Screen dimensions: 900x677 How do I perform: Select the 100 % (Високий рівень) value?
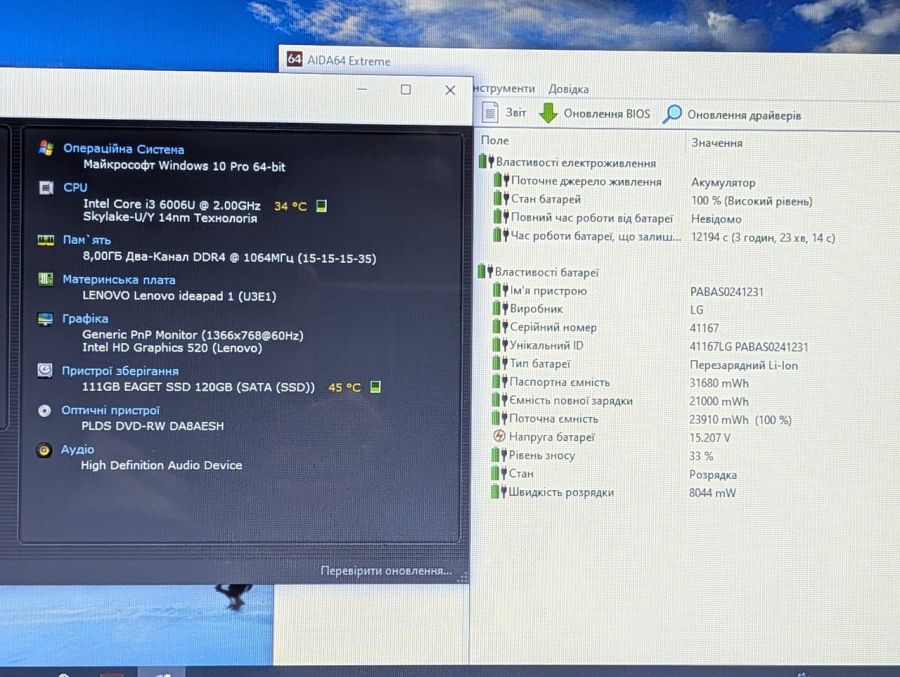tap(751, 201)
